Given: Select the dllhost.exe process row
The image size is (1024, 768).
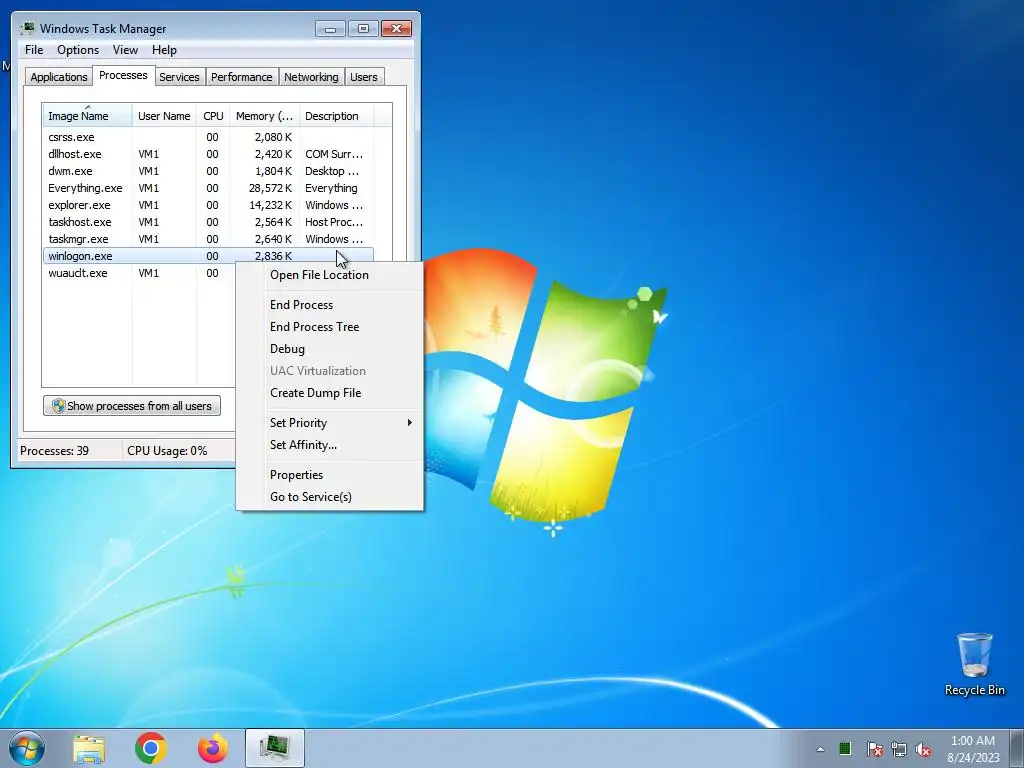Looking at the screenshot, I should [208, 154].
